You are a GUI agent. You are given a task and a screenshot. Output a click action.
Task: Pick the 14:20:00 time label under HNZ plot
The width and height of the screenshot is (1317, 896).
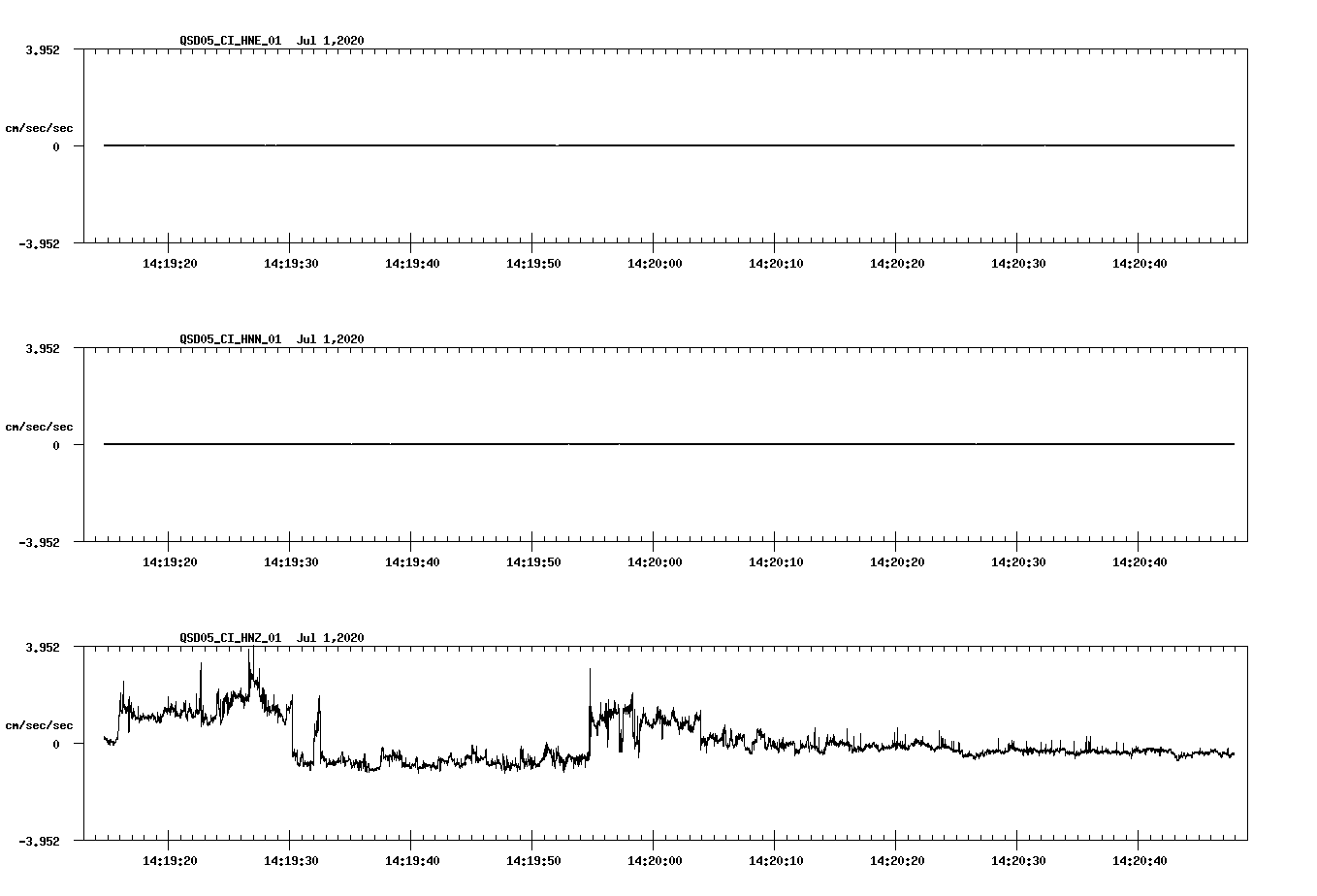[655, 861]
